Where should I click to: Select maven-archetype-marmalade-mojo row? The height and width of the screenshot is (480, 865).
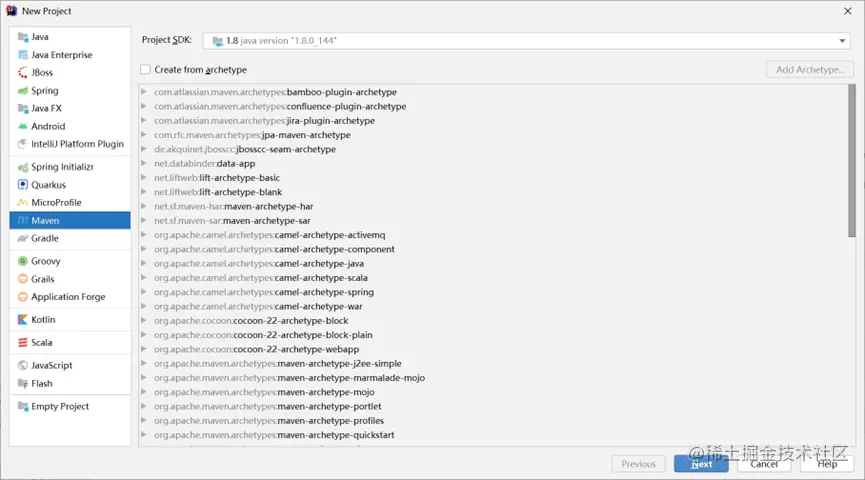point(493,378)
